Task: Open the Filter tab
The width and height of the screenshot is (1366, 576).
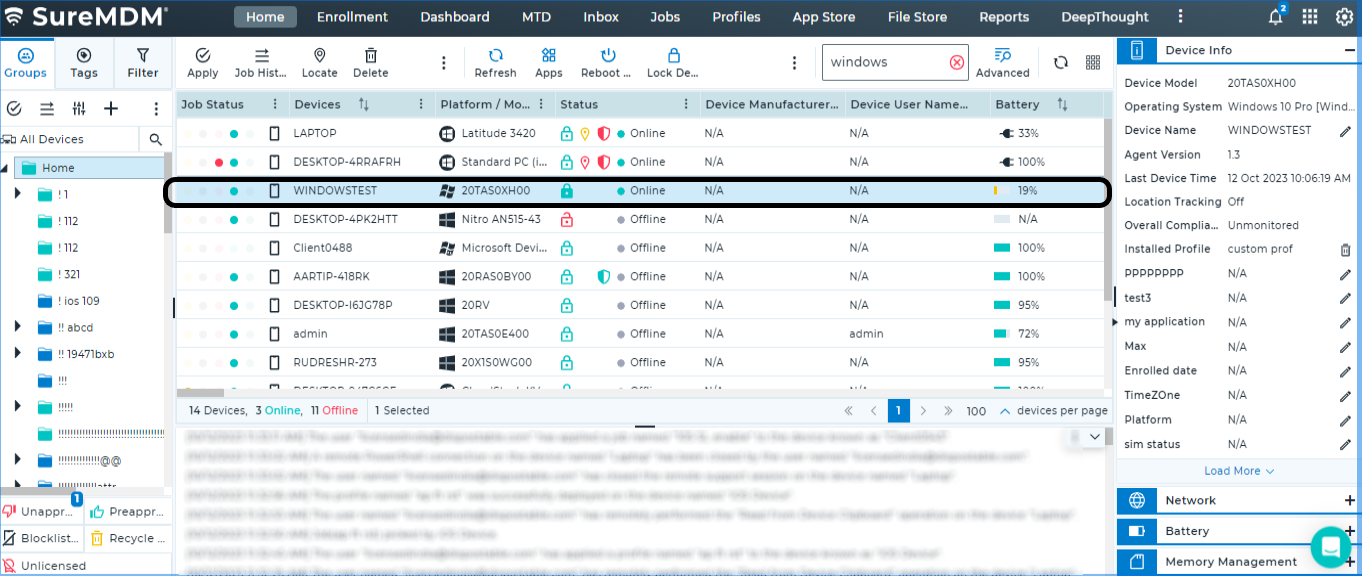Action: click(x=143, y=62)
